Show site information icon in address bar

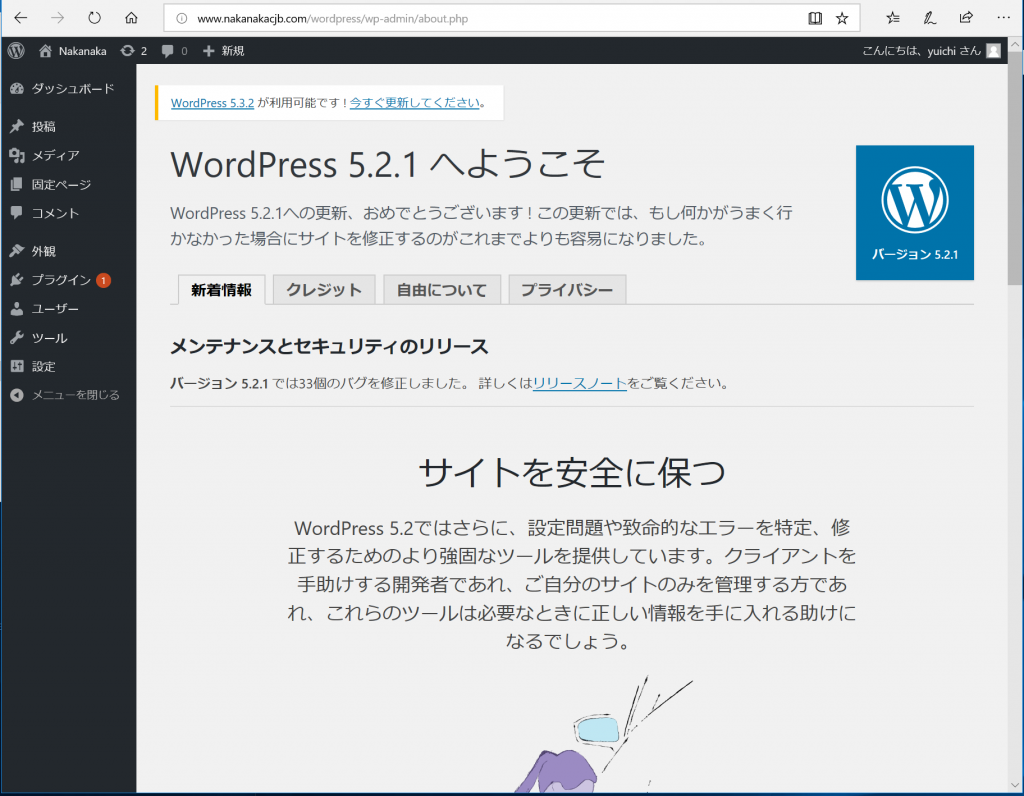(182, 18)
